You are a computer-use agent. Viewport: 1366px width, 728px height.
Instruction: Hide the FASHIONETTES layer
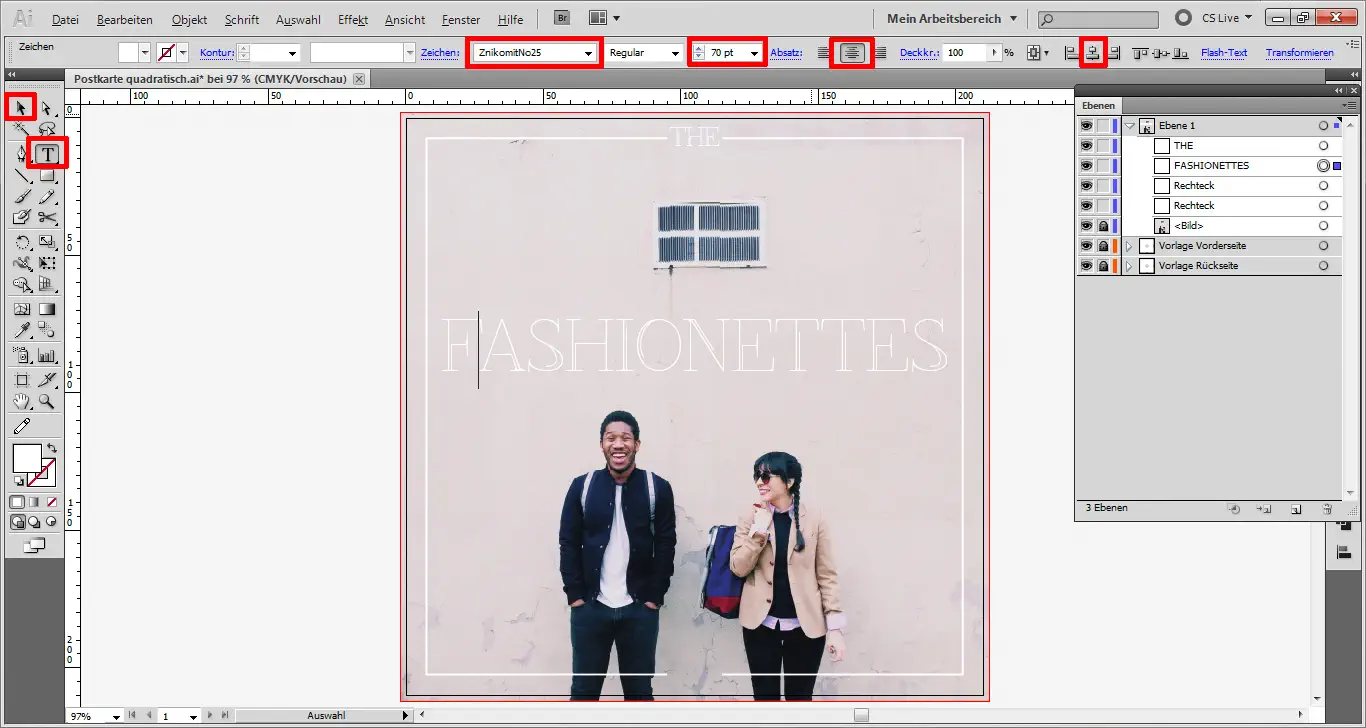click(1086, 165)
